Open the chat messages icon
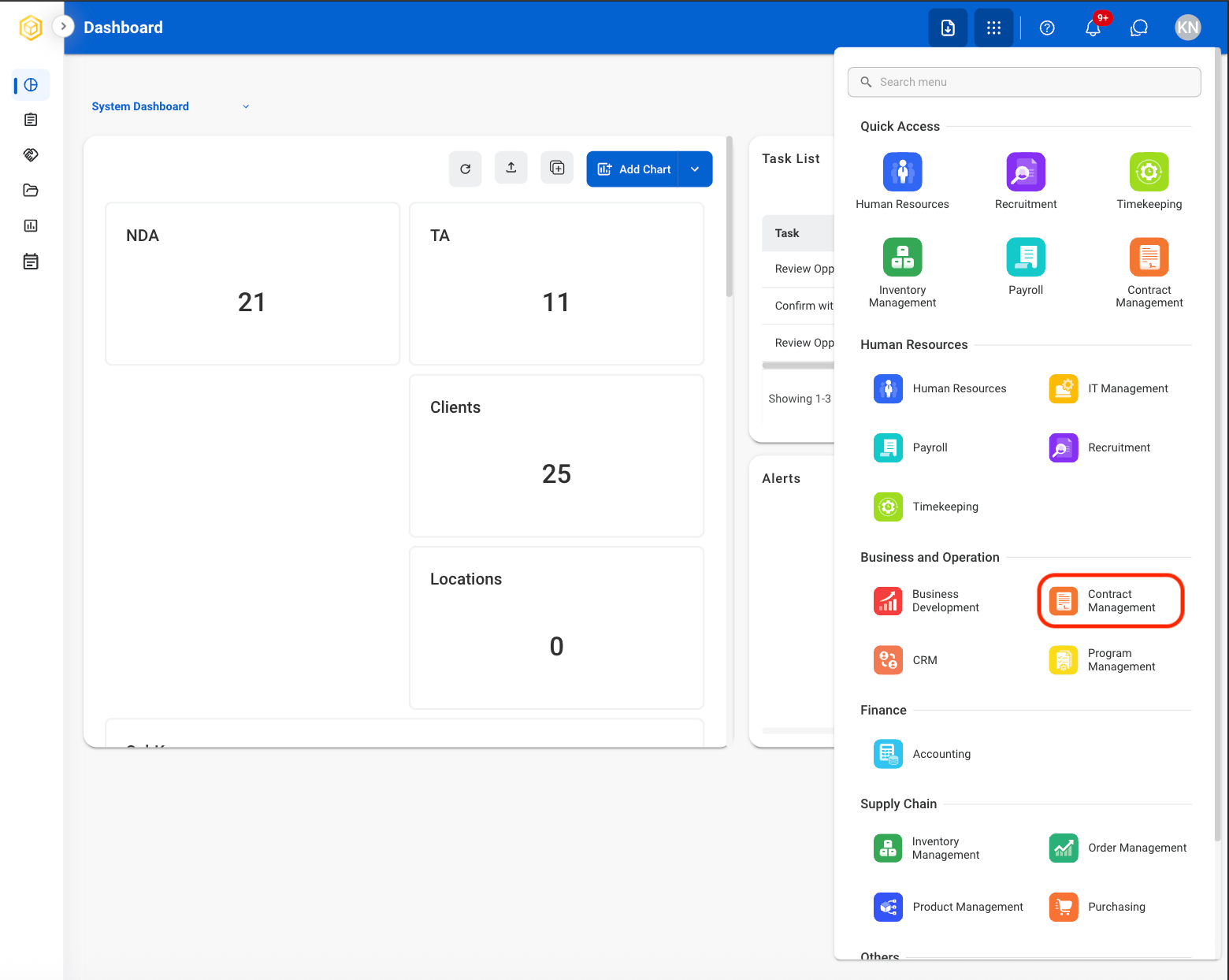The image size is (1229, 980). 1139,28
